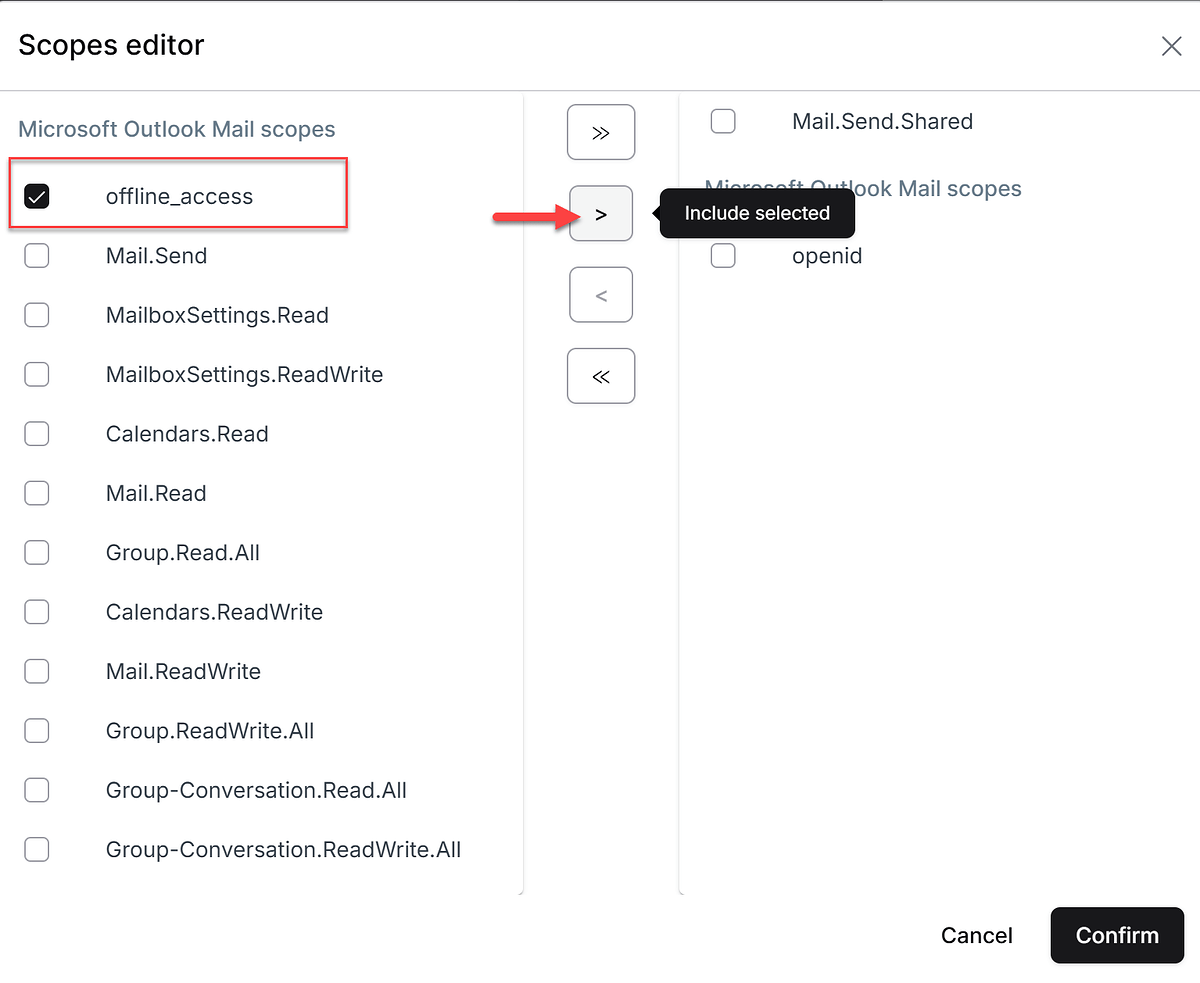Uncheck the offline_access checkbox

[37, 197]
